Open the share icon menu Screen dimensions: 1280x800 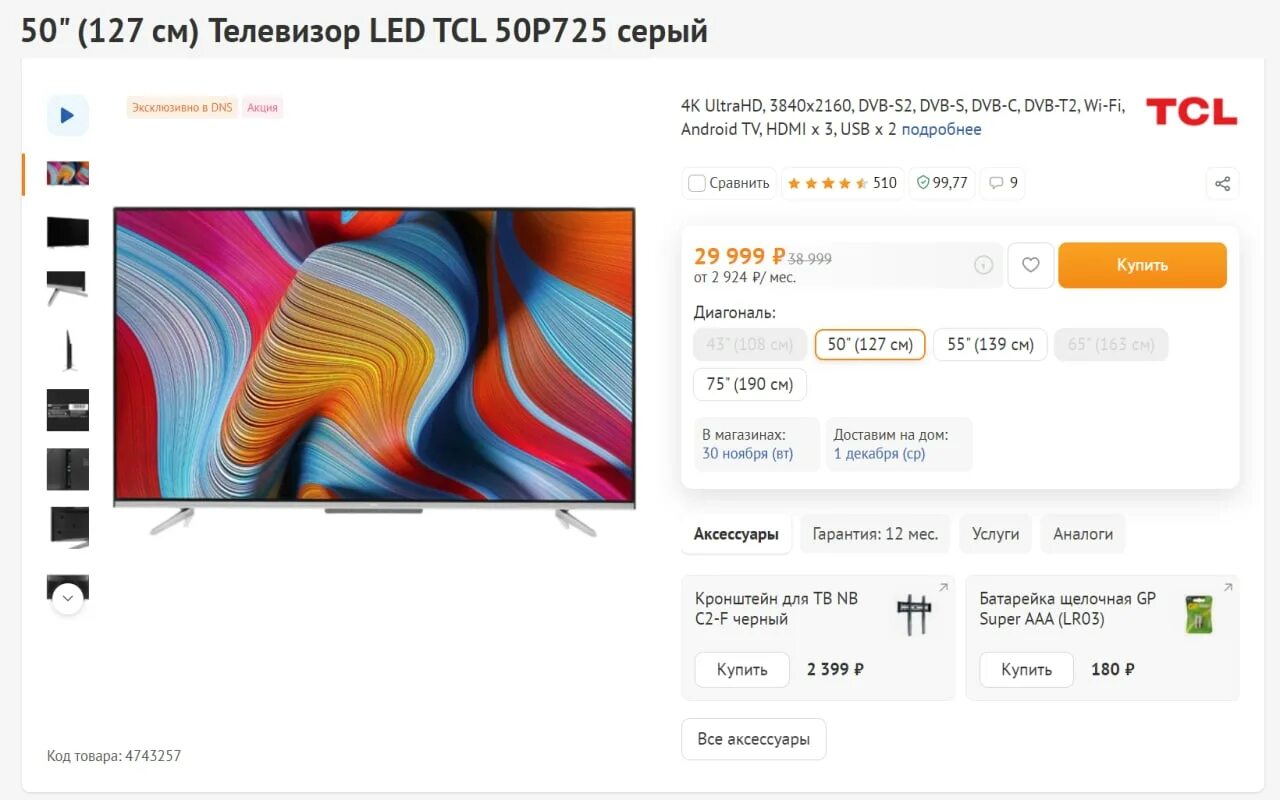(1222, 183)
